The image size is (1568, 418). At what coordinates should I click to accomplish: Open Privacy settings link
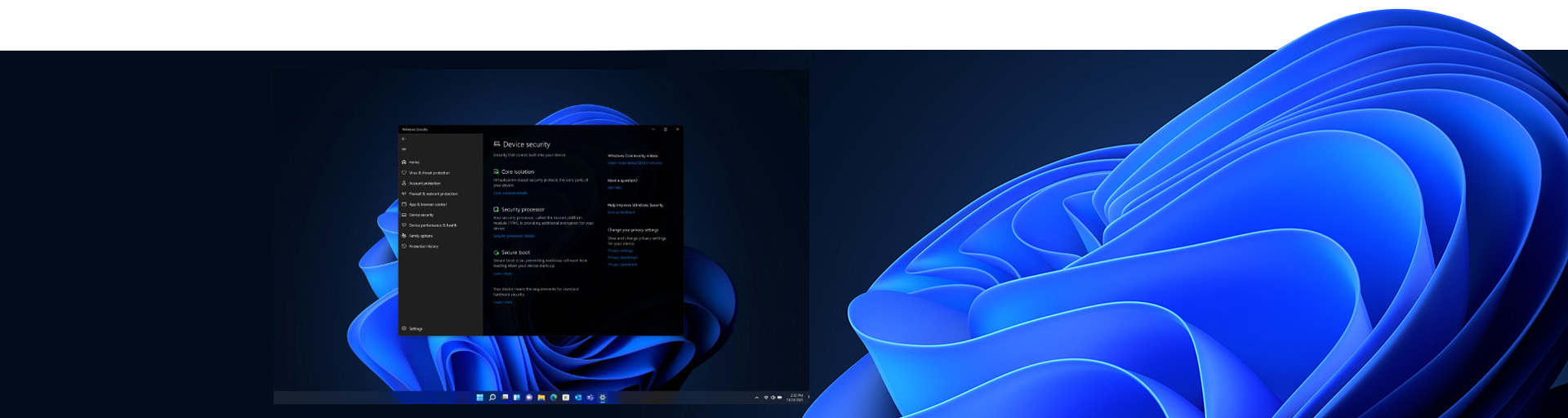tap(620, 251)
